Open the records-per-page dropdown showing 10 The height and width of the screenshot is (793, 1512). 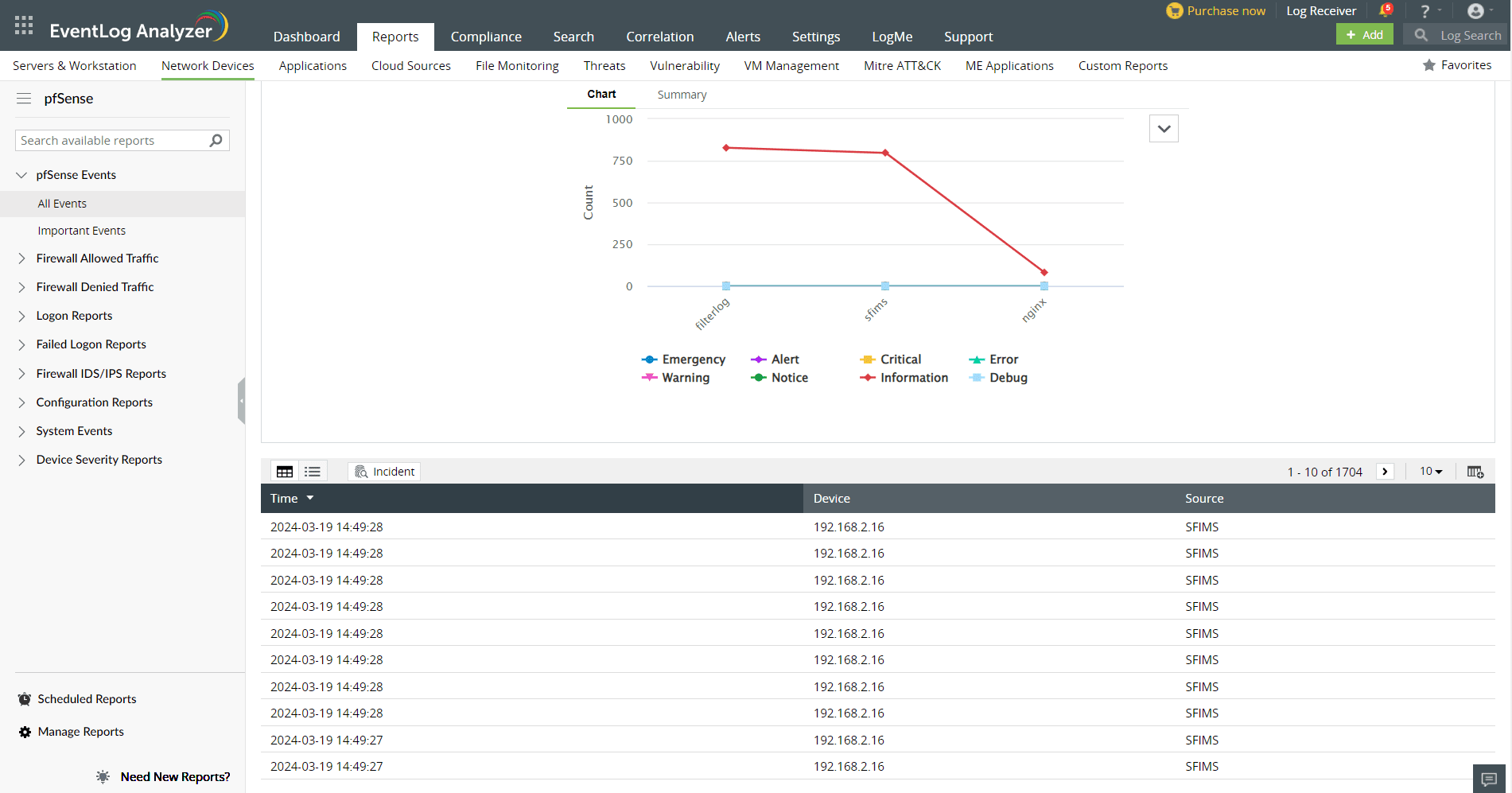point(1429,471)
